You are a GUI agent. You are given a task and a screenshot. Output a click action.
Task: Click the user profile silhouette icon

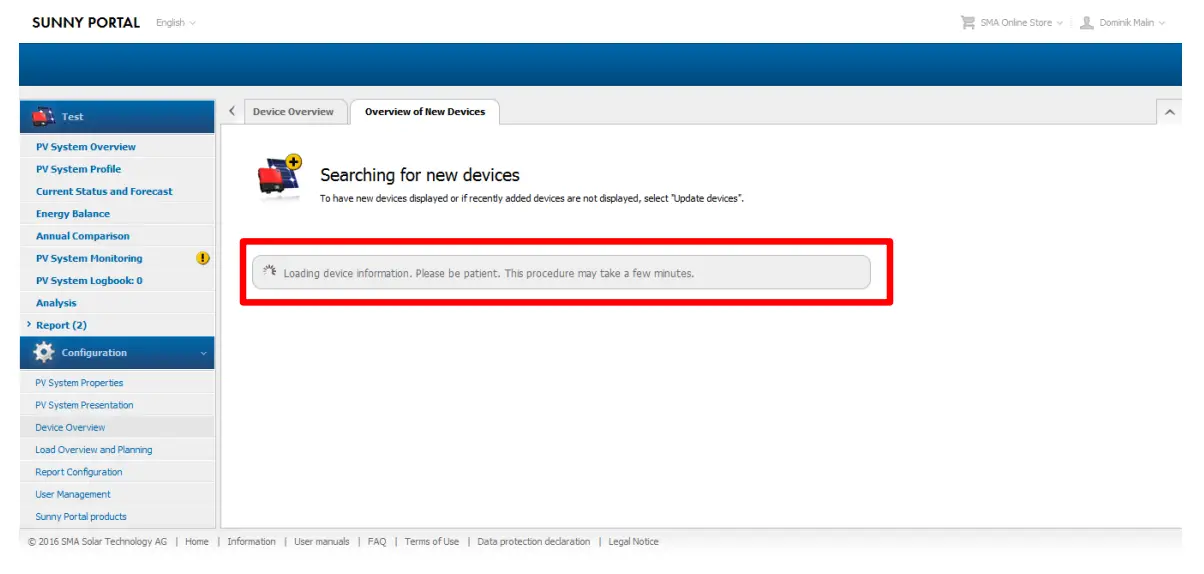pos(1087,22)
